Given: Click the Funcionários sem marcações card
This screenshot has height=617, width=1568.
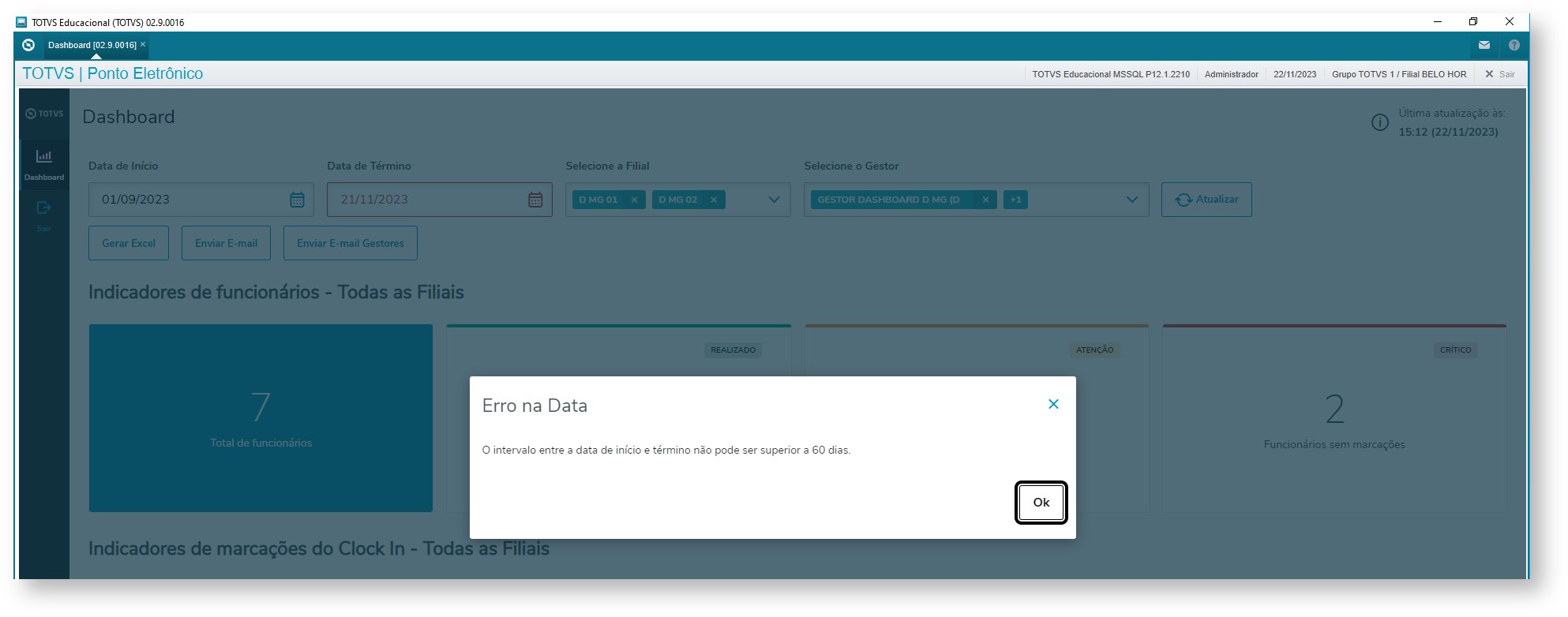Looking at the screenshot, I should click(1334, 418).
